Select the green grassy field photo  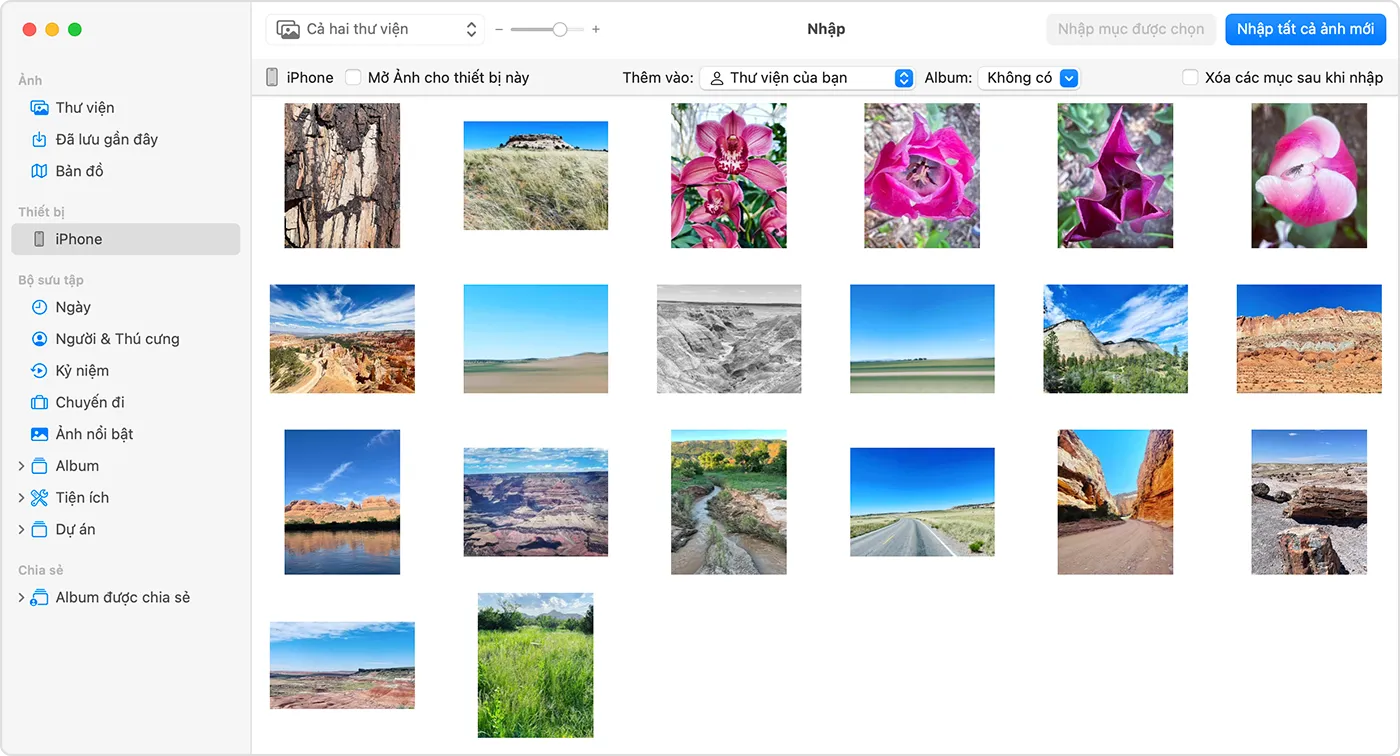[535, 666]
